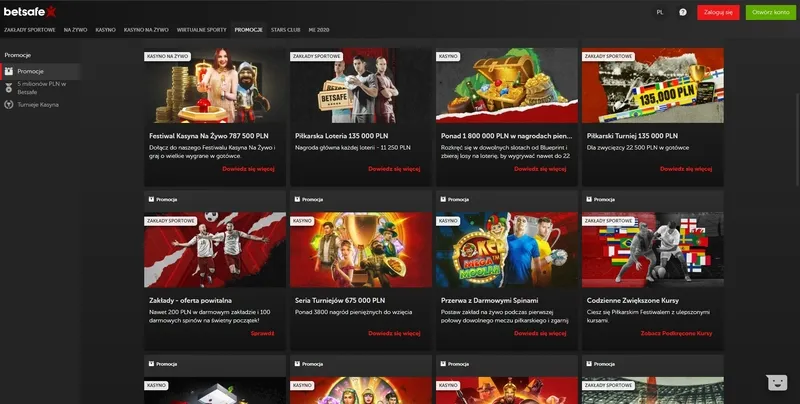Click the Otwórz konto button
The image size is (800, 404).
pyautogui.click(x=770, y=12)
